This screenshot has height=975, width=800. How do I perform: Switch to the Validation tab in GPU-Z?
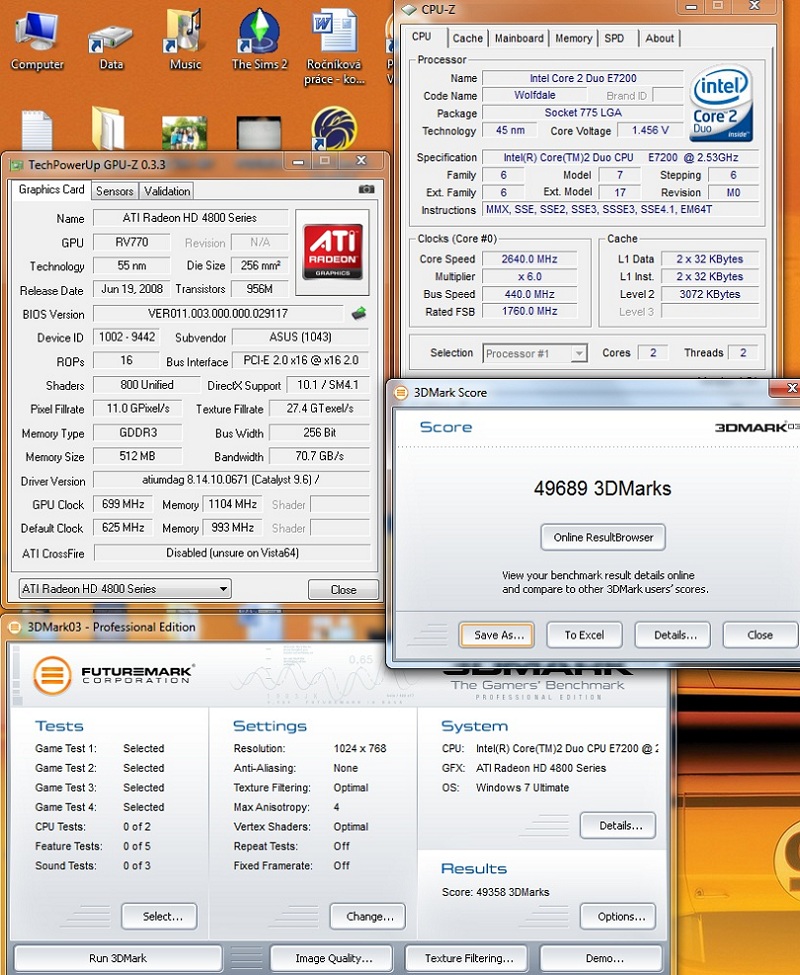pos(167,192)
